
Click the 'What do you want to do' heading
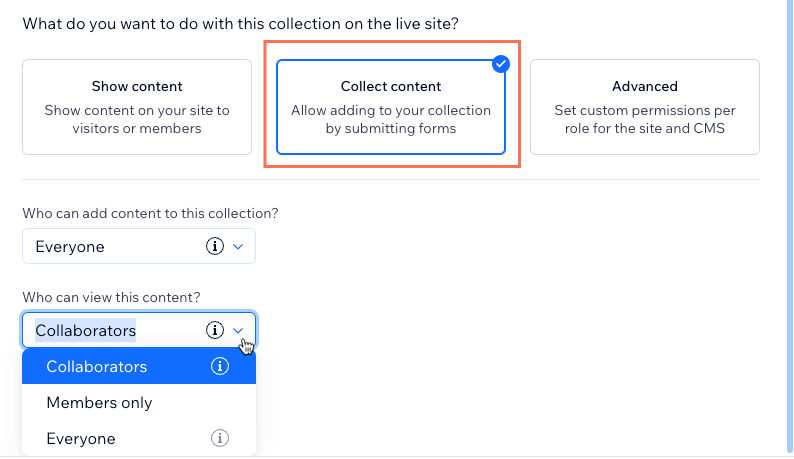(241, 24)
